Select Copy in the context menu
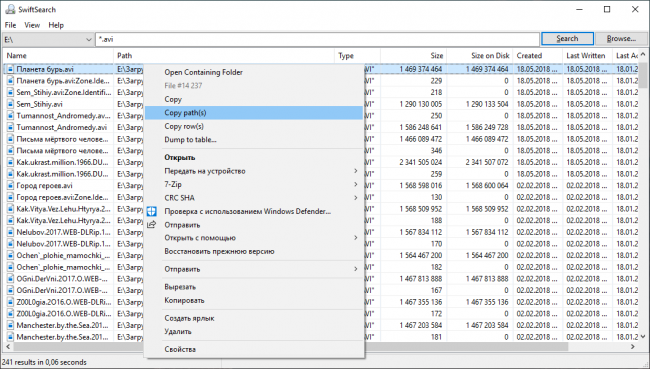Image resolution: width=650 pixels, height=369 pixels. point(254,99)
